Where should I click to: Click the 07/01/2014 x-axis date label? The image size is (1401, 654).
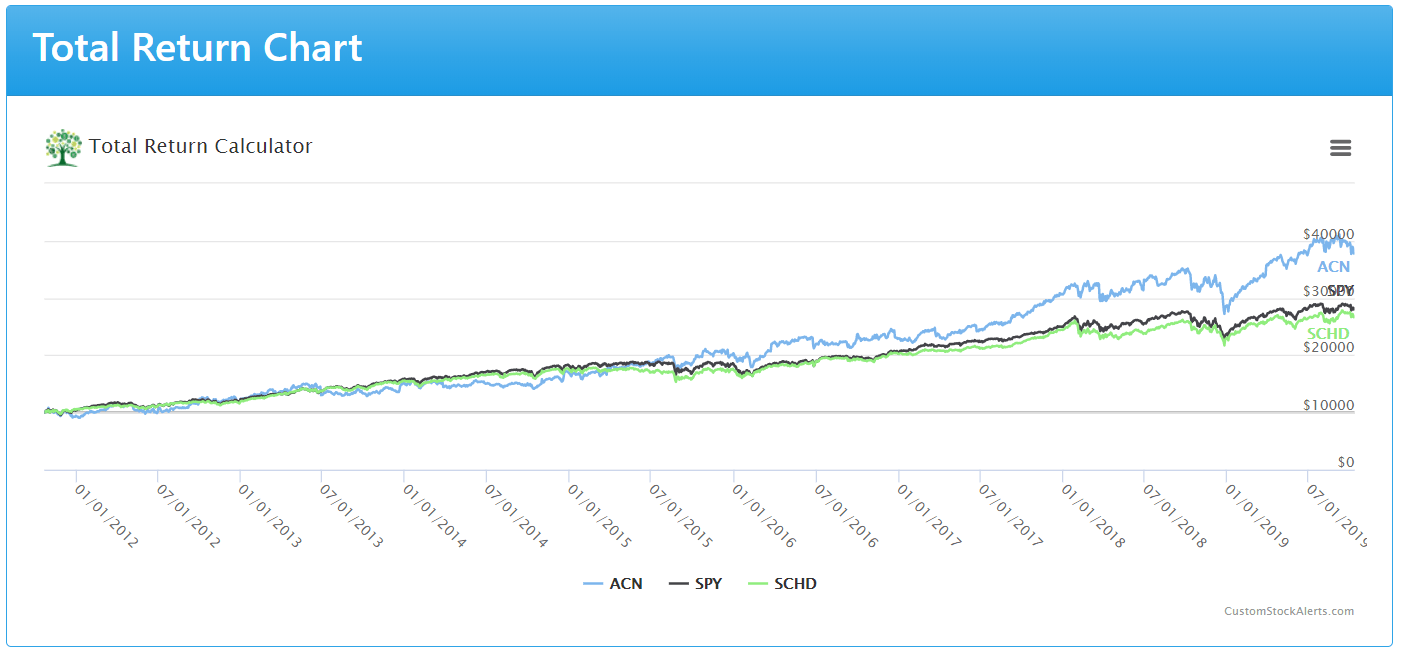pyautogui.click(x=518, y=517)
